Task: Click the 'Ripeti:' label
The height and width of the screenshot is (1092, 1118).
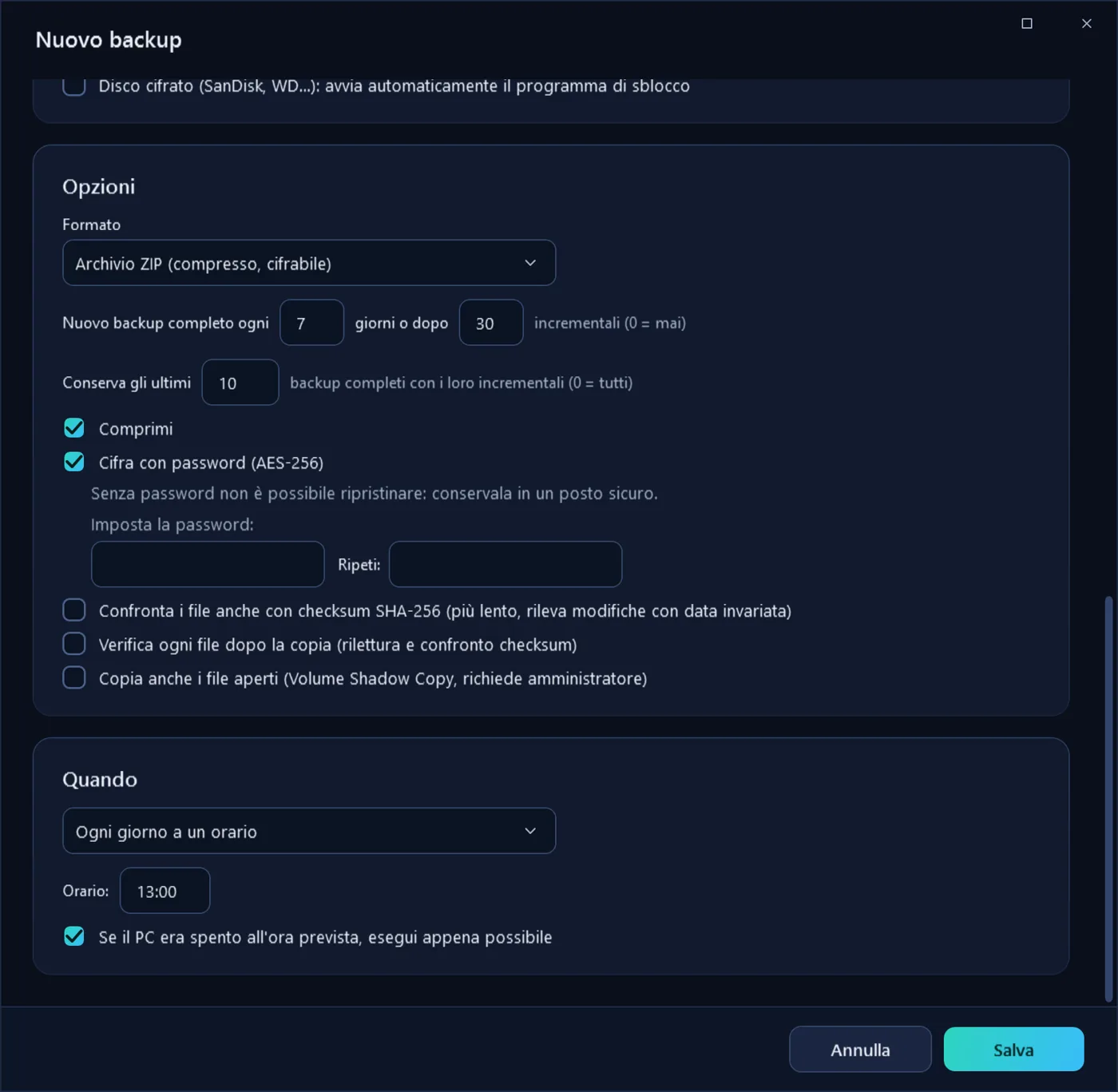Action: point(359,565)
